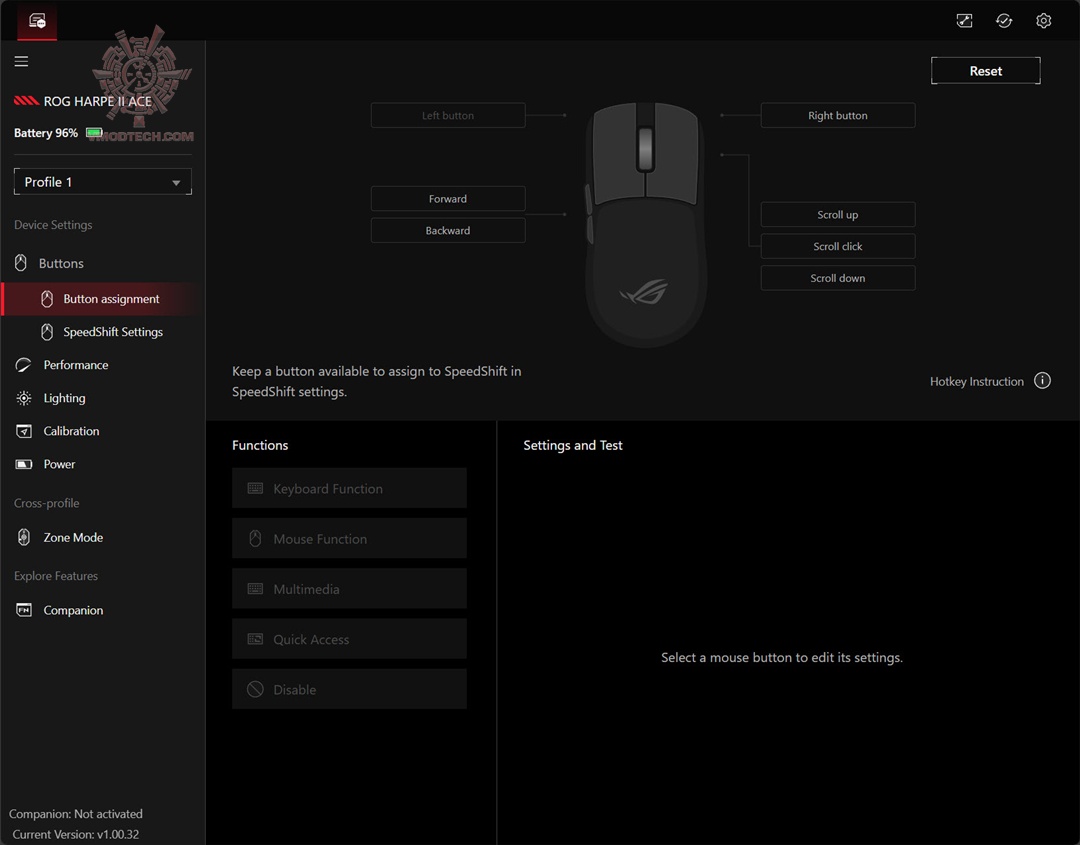Image resolution: width=1080 pixels, height=845 pixels.
Task: Click the battery level indicator icon
Action: (94, 132)
